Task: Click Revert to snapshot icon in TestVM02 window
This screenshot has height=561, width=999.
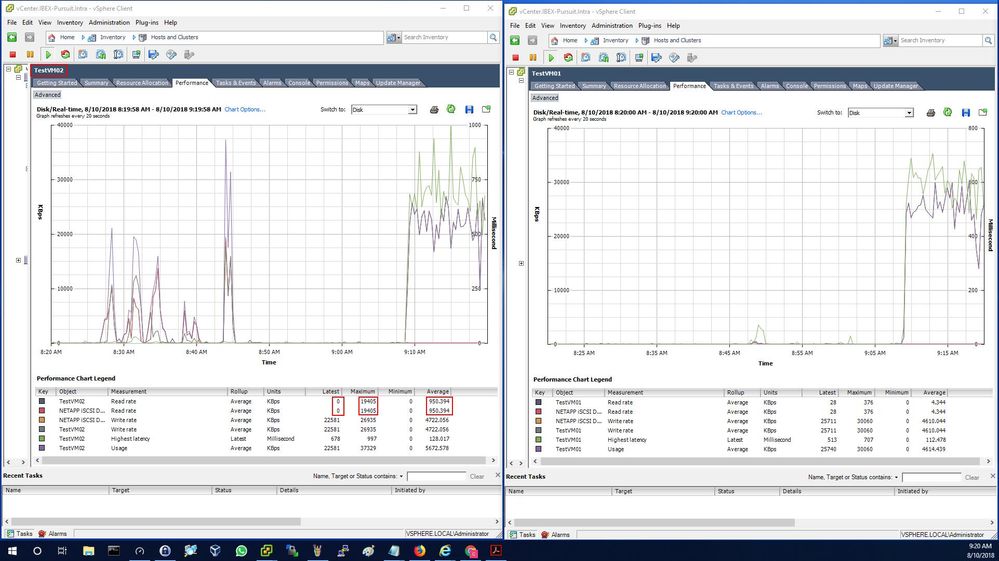Action: [x=101, y=55]
